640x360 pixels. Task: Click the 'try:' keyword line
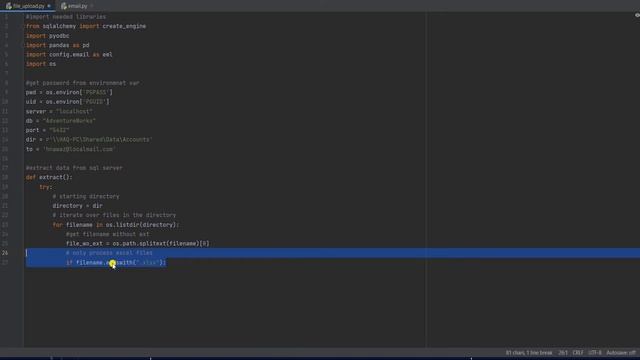pos(46,187)
